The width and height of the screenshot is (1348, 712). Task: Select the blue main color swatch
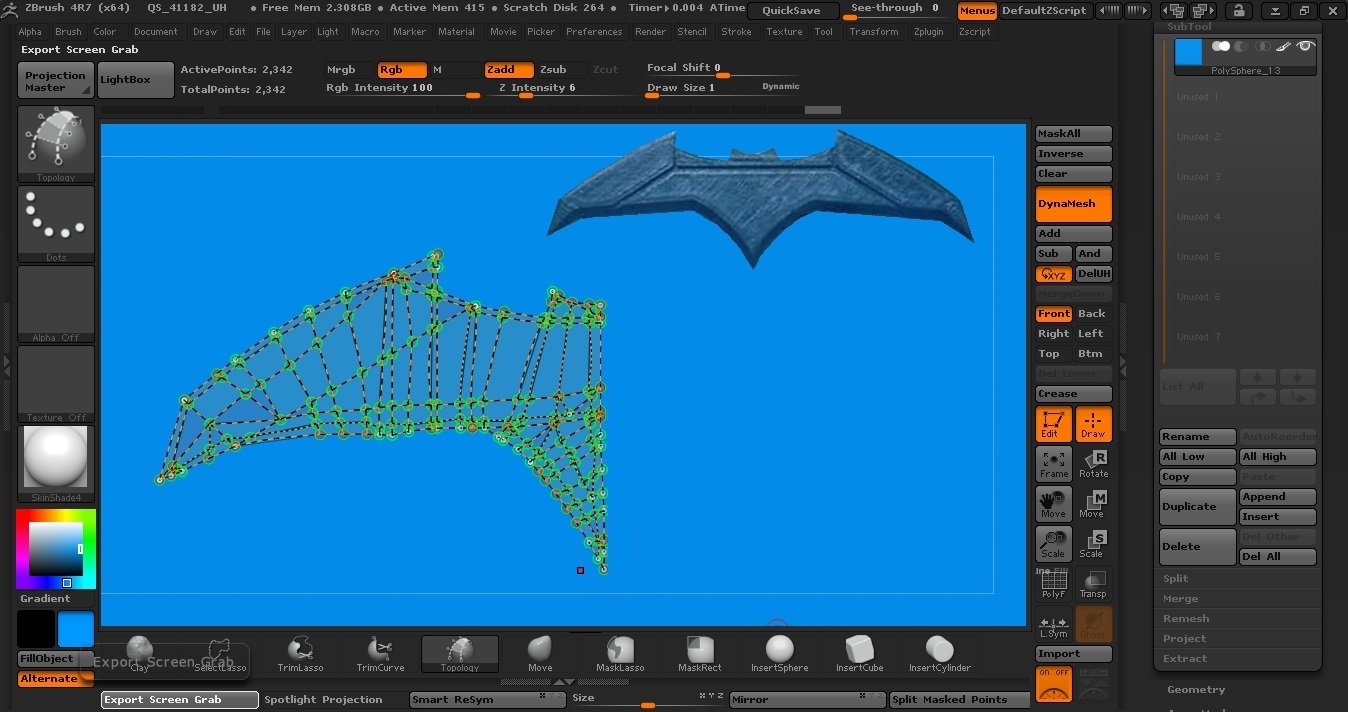point(76,630)
